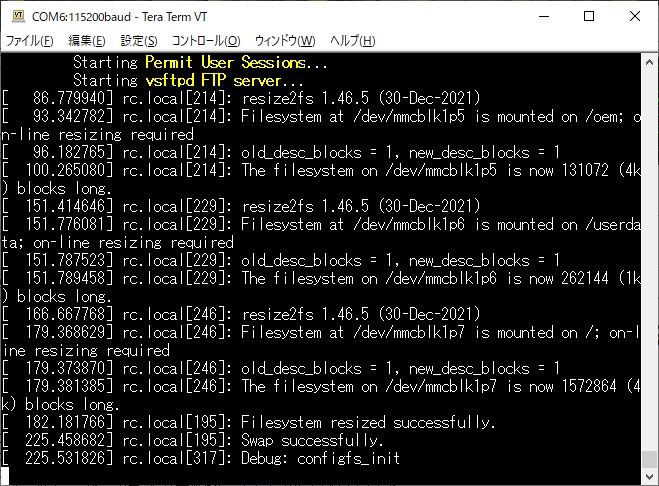Click the 'Filesystem resized successfully.' line

tap(368, 422)
